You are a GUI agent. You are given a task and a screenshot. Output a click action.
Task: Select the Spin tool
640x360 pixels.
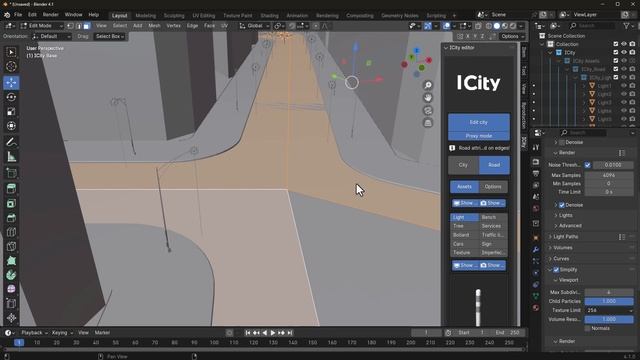pyautogui.click(x=11, y=275)
